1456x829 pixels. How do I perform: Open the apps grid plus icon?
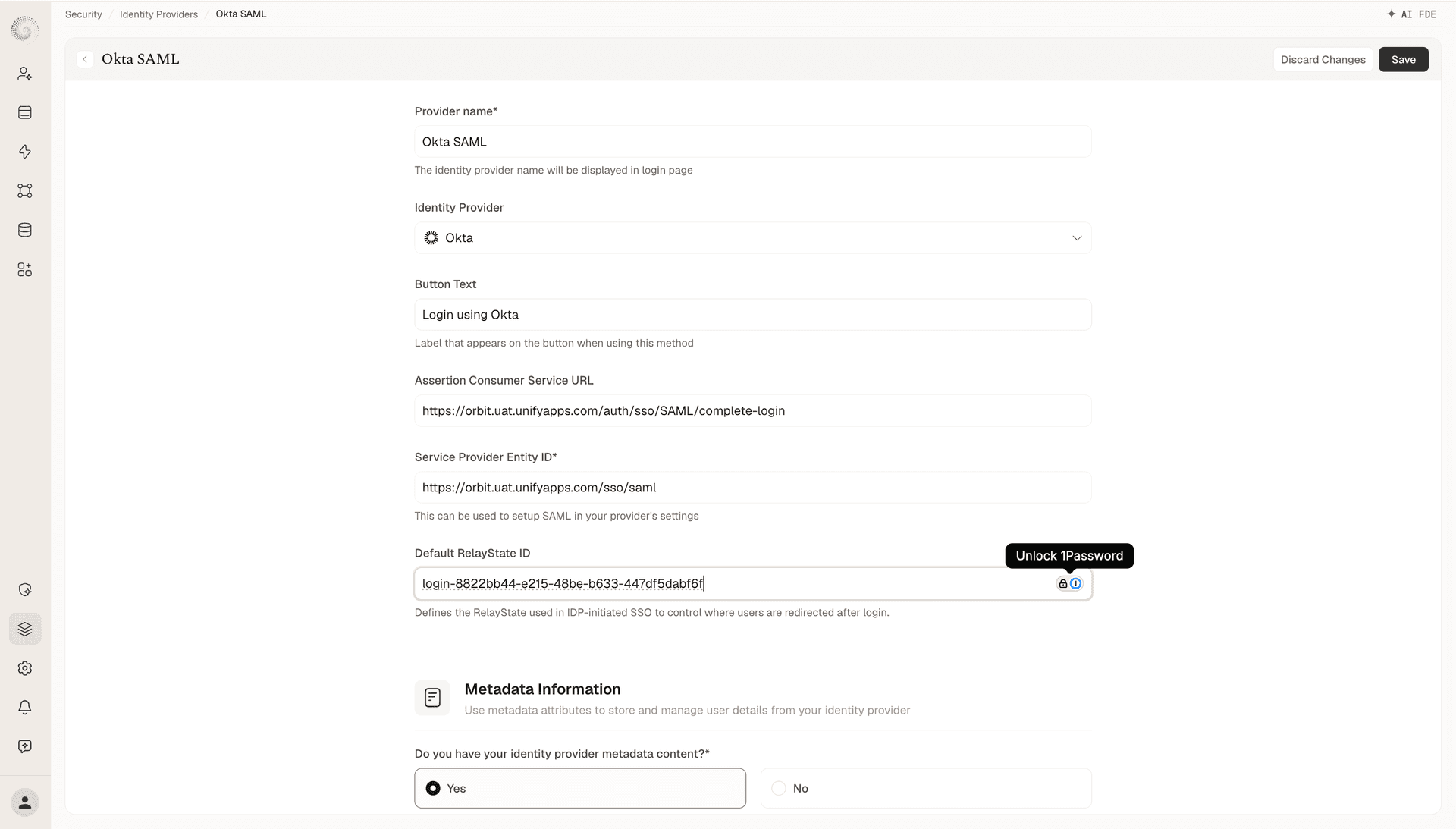(25, 269)
